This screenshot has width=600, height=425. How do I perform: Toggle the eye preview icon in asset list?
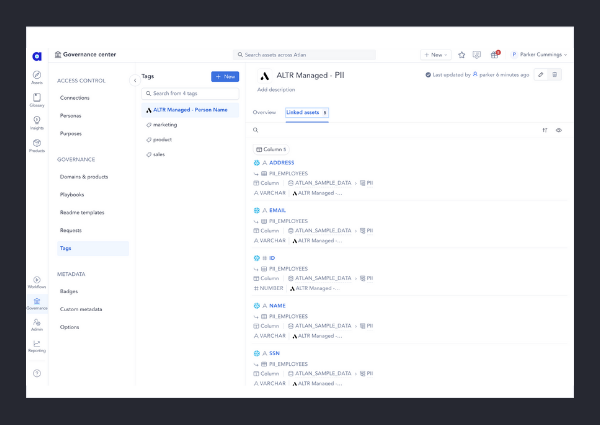tap(558, 130)
